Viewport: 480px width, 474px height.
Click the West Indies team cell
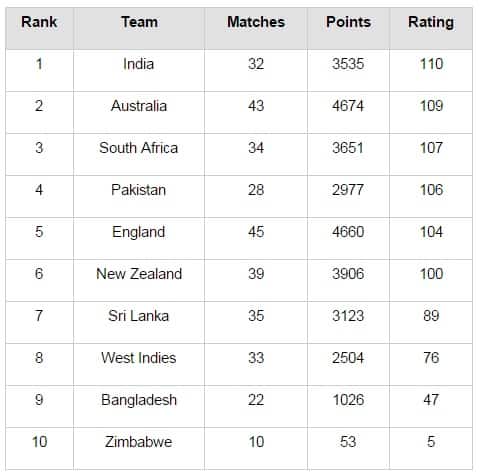pyautogui.click(x=139, y=358)
